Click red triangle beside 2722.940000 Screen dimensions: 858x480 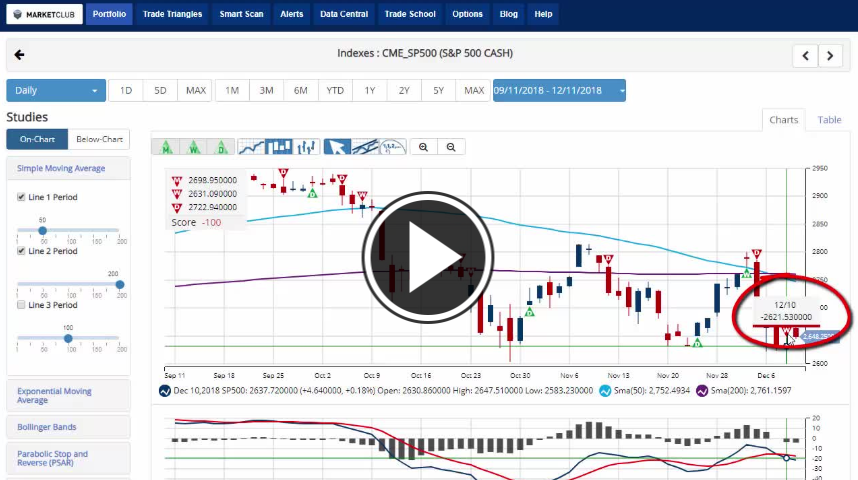177,208
